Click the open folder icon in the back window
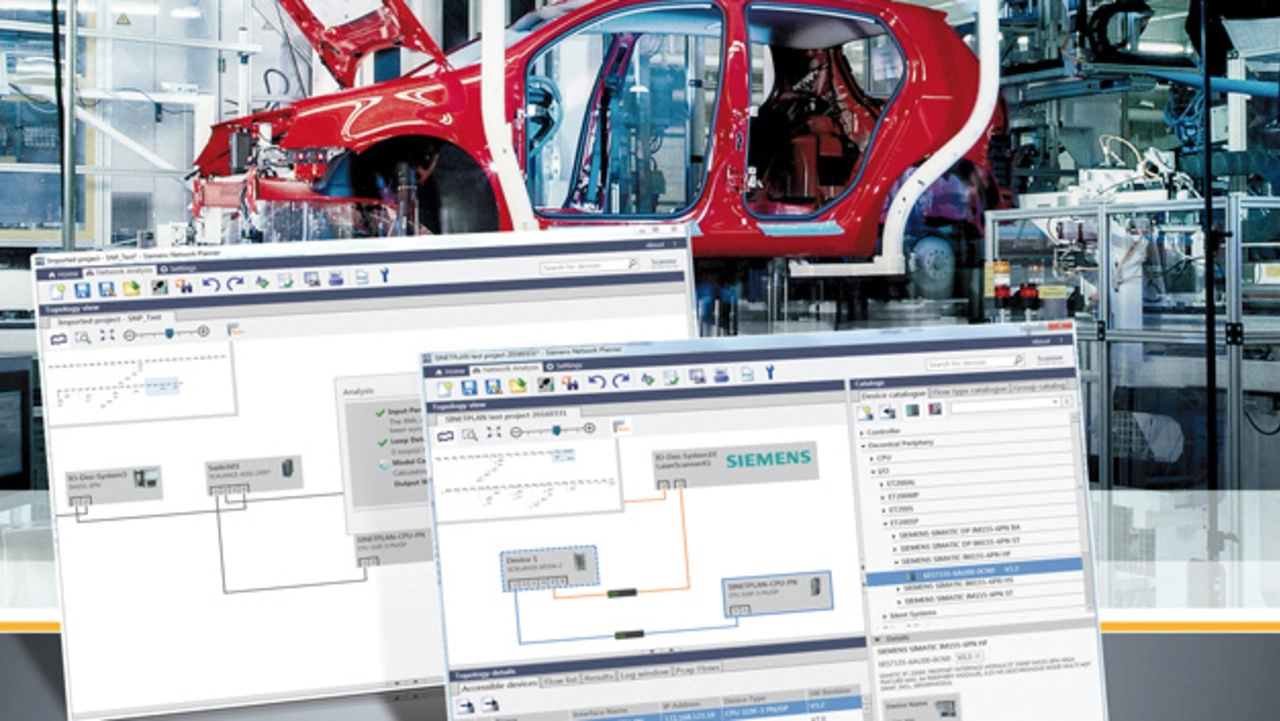Screen dimensions: 1280x721 click(x=131, y=288)
